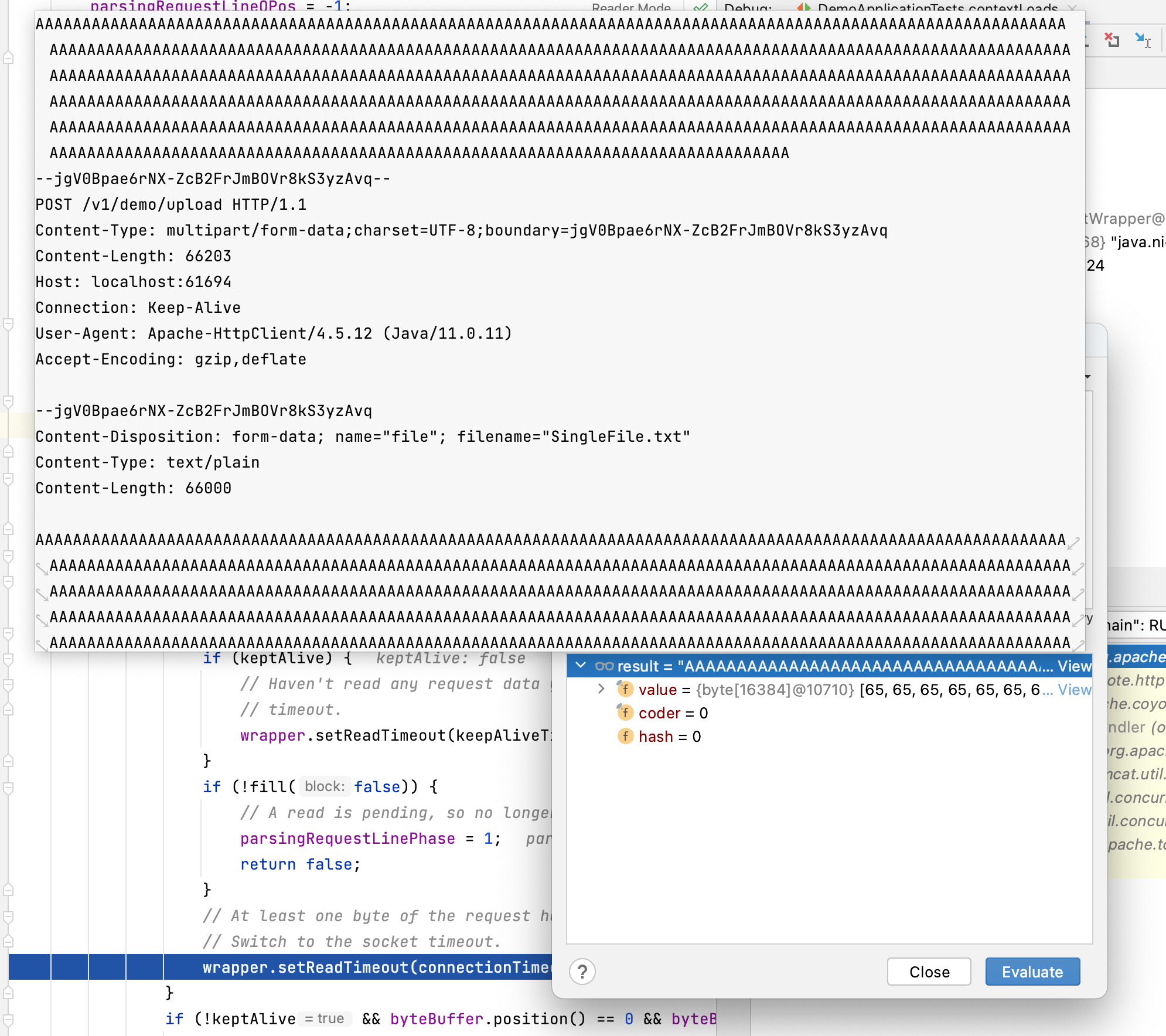Click the highlighted wrapper.setReadTimeout execution line
The height and width of the screenshot is (1036, 1166).
coord(280,967)
